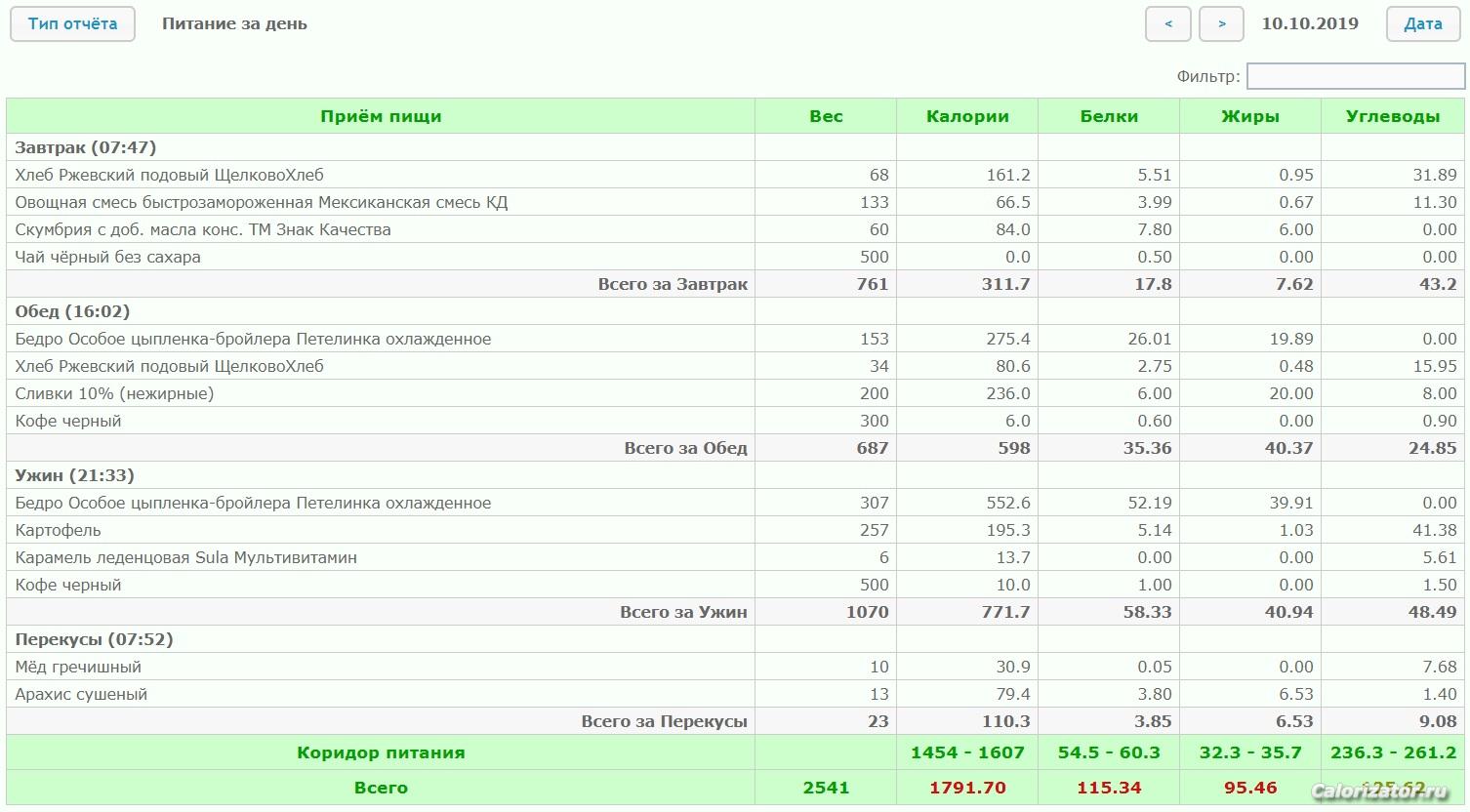Sort by Жиры column header
1470x812 pixels.
click(1250, 116)
